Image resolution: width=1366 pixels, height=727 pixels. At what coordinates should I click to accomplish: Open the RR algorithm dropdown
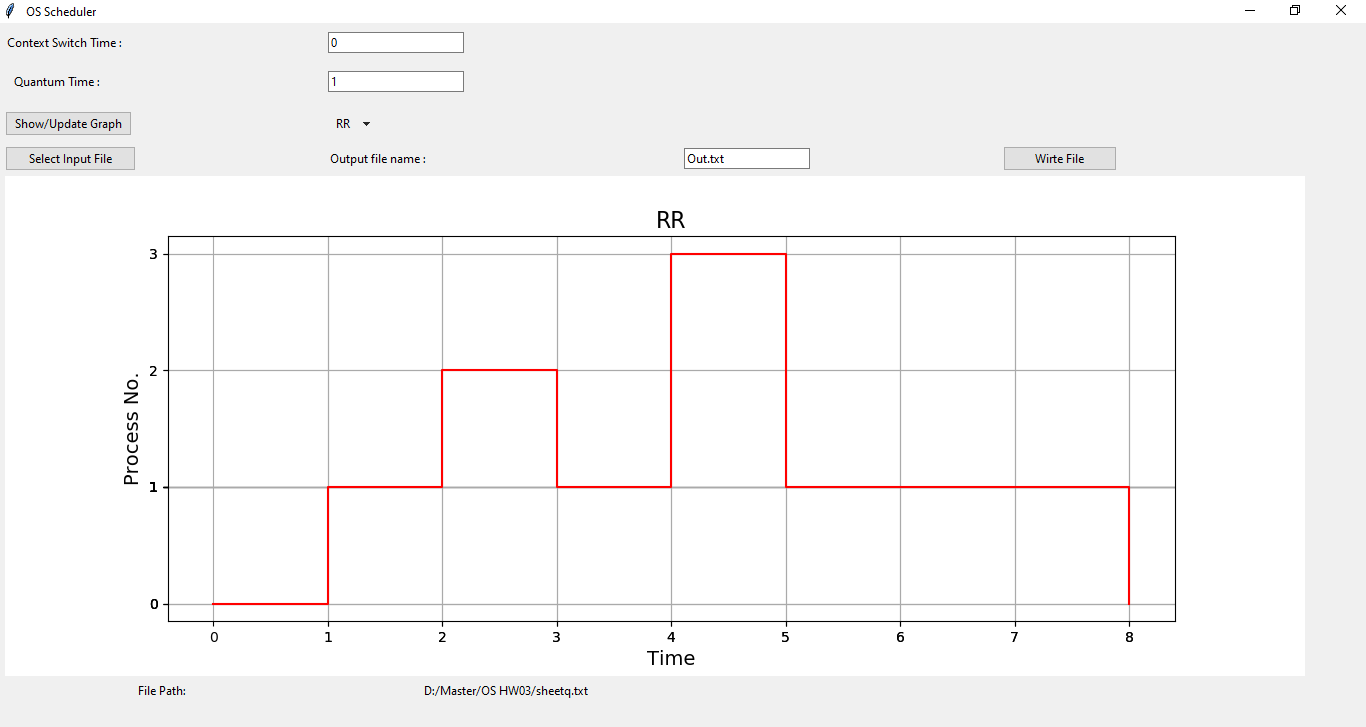pos(353,124)
